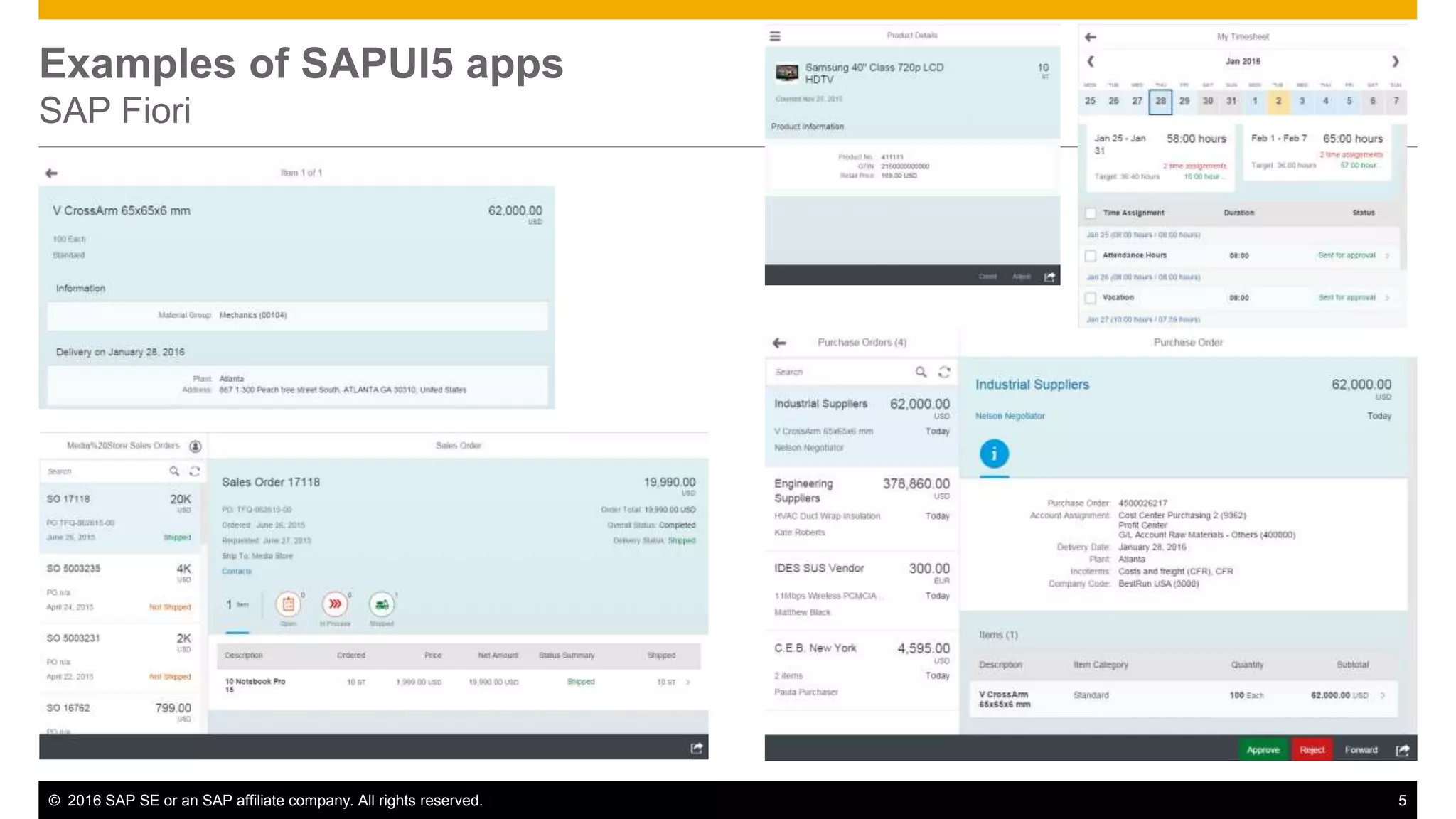The width and height of the screenshot is (1456, 819).
Task: Click search icon in Purchase Orders list
Action: click(921, 372)
